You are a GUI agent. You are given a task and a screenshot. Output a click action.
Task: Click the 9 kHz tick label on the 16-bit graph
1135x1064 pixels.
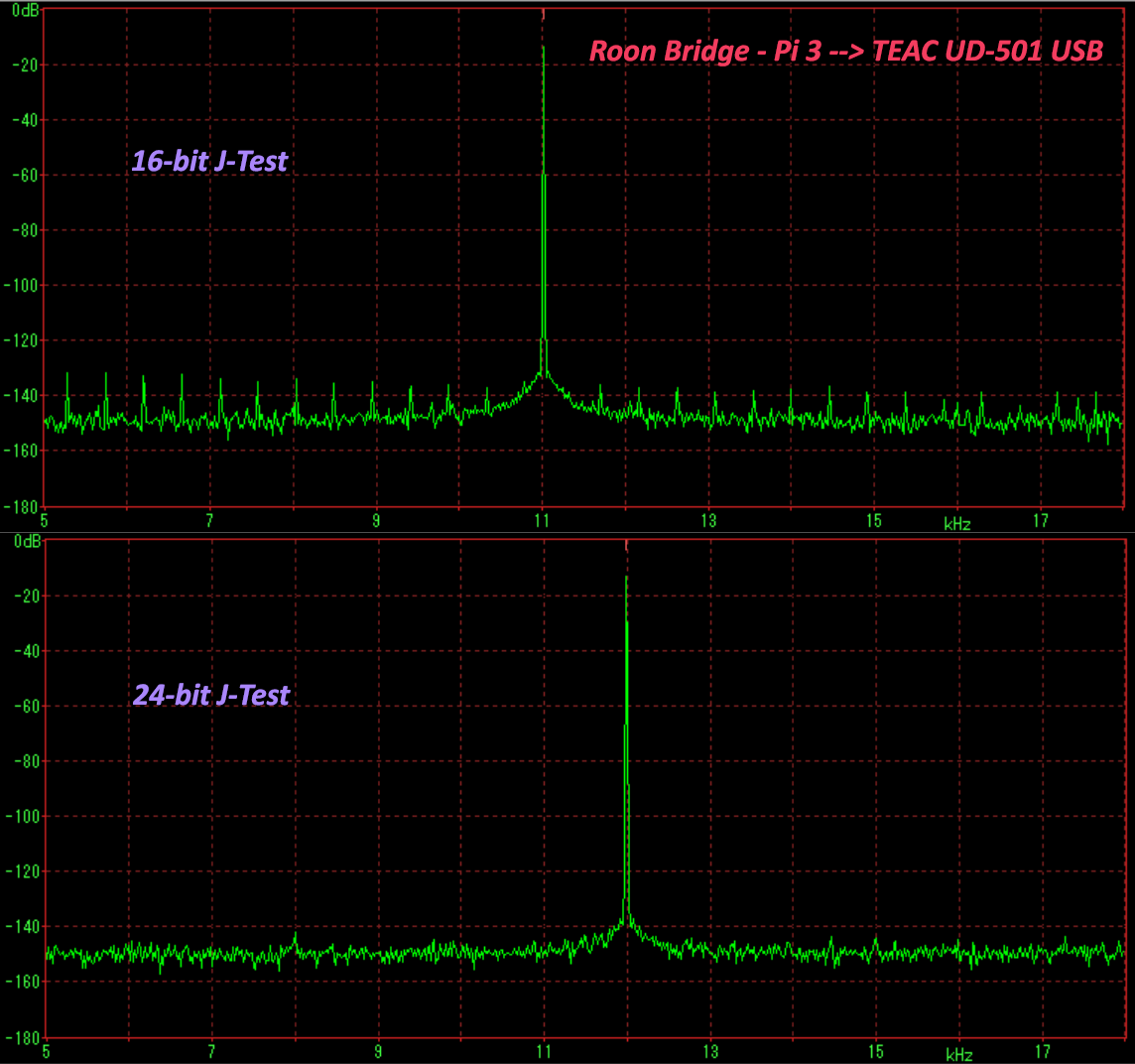[x=376, y=521]
